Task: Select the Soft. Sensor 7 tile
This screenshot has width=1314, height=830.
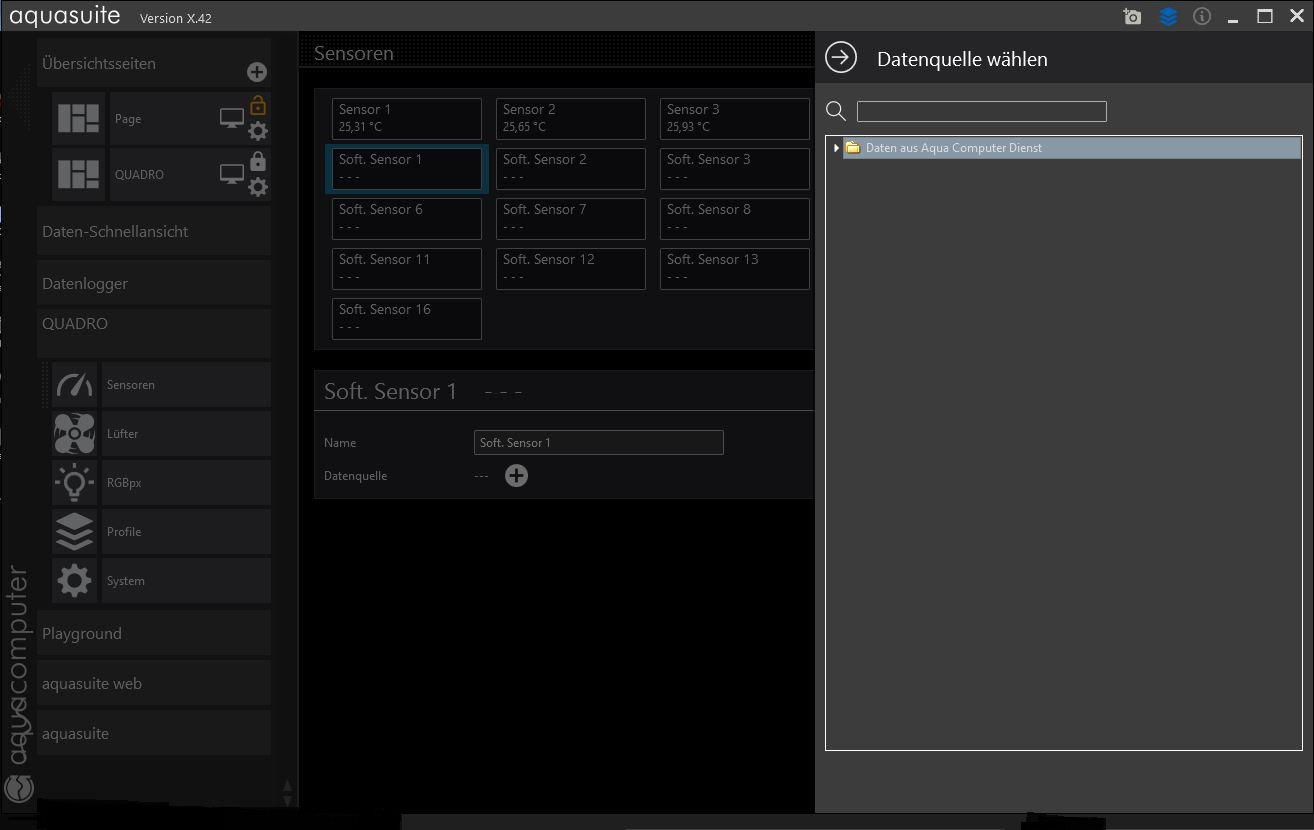Action: pos(570,218)
